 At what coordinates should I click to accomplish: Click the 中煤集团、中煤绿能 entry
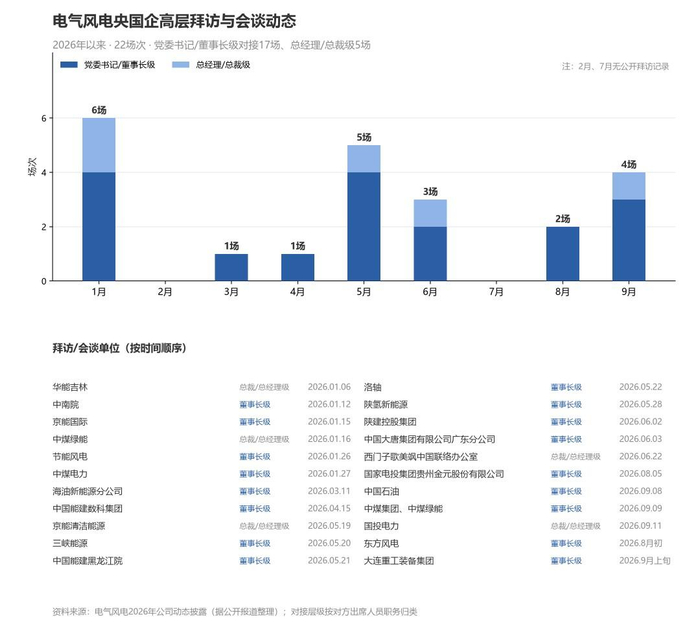[403, 509]
